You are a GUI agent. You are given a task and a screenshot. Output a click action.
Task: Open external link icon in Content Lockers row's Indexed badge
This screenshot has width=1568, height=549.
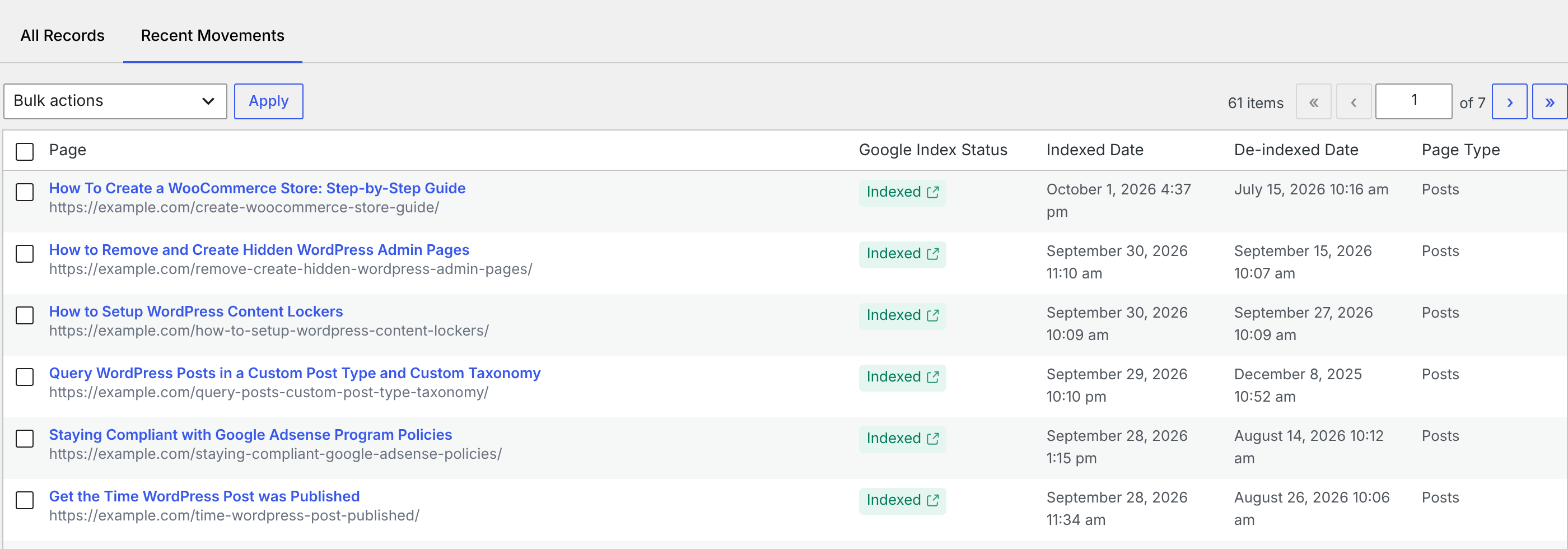pos(932,315)
